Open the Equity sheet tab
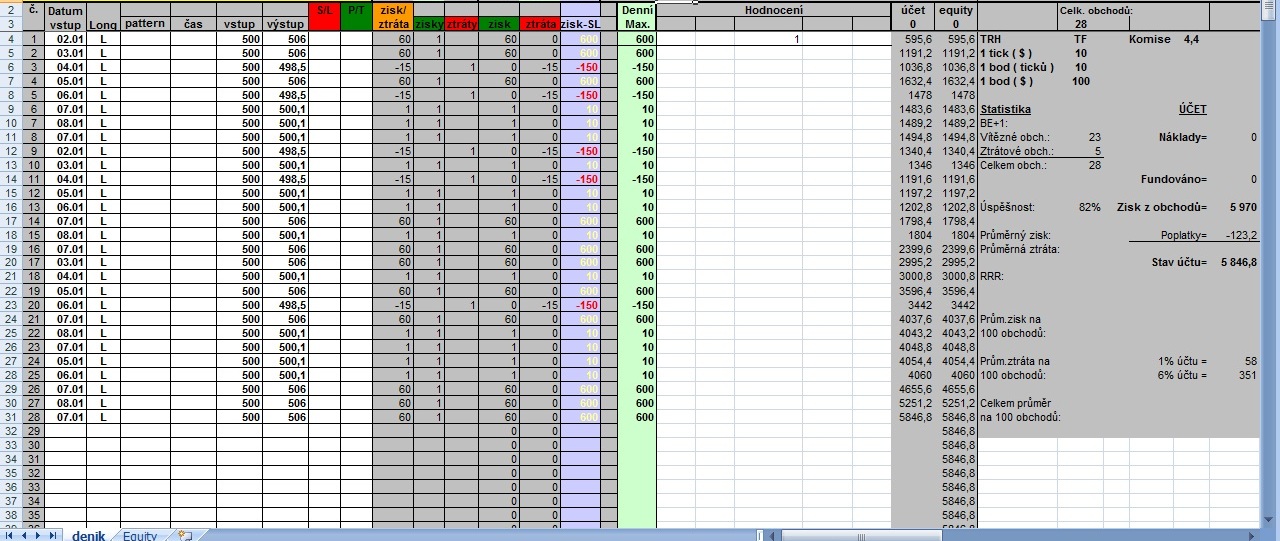 coord(140,536)
